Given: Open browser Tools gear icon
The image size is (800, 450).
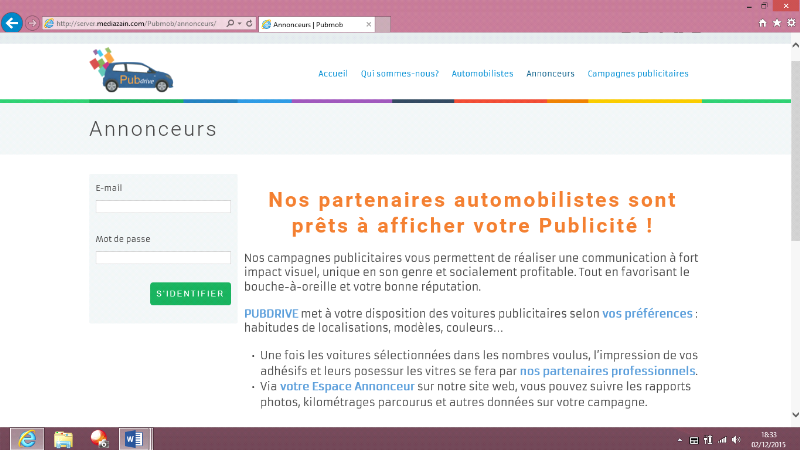Looking at the screenshot, I should pos(791,23).
